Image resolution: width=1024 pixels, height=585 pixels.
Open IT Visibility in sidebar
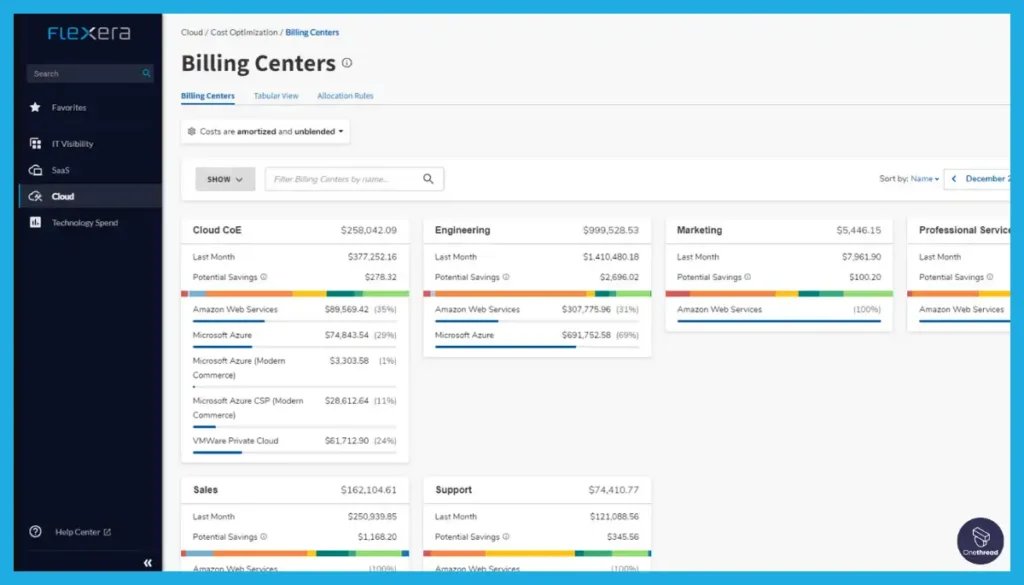click(72, 144)
